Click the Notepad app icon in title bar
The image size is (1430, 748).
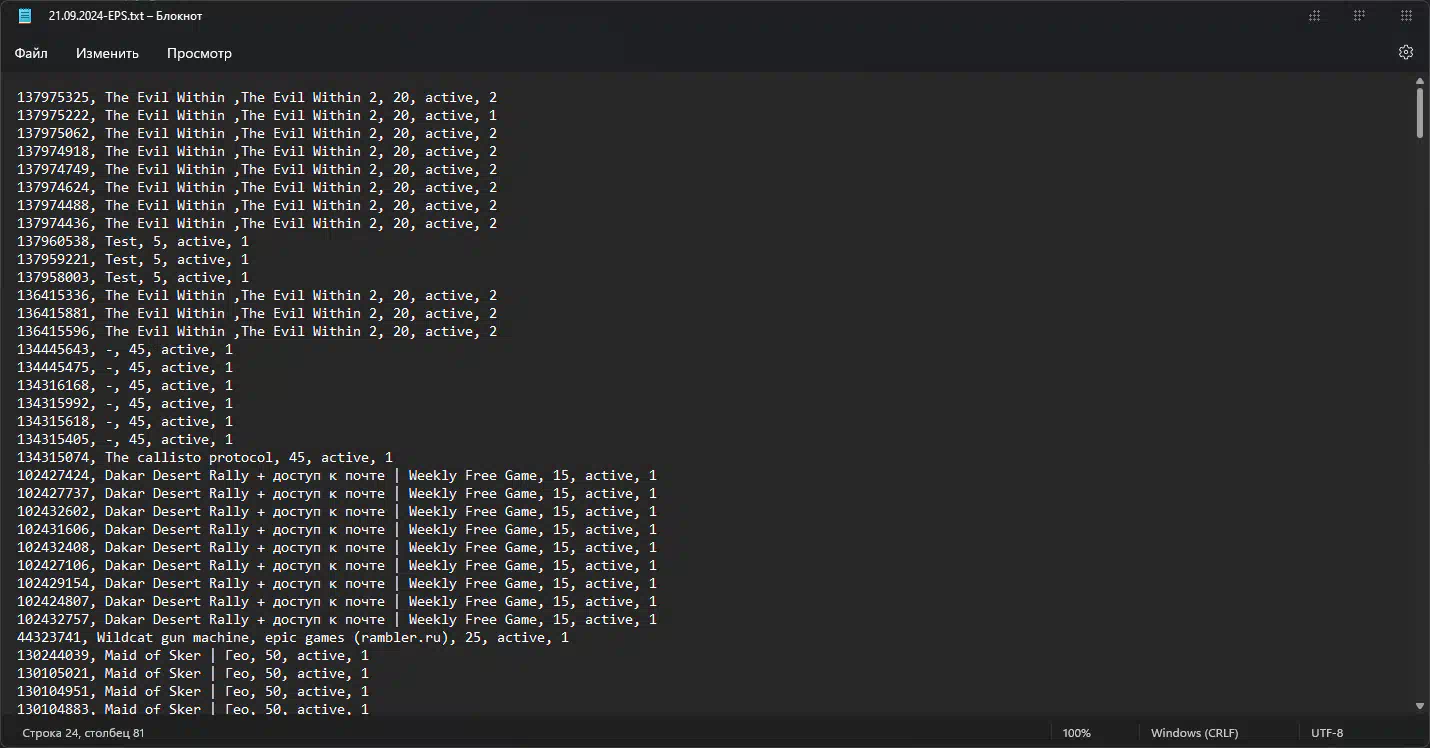[24, 16]
